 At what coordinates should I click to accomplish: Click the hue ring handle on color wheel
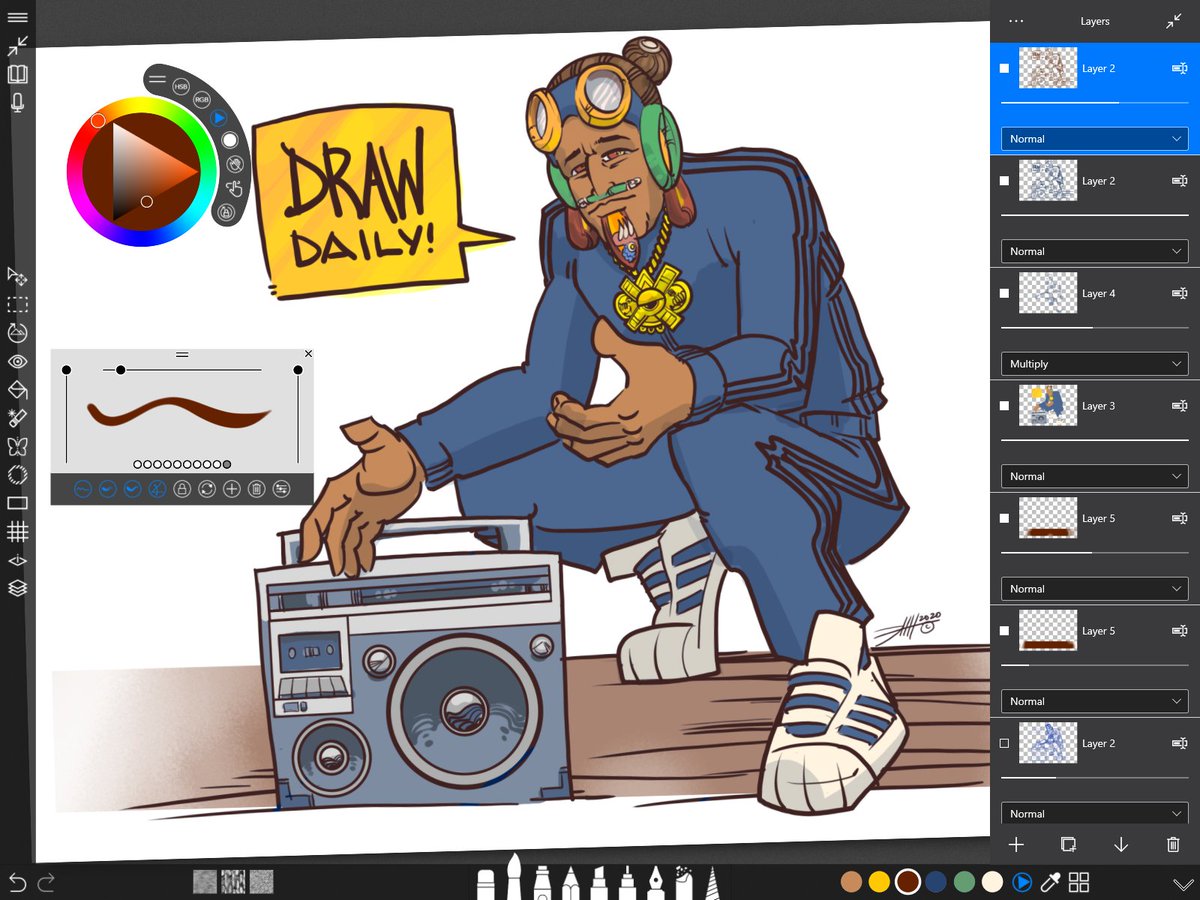click(98, 121)
